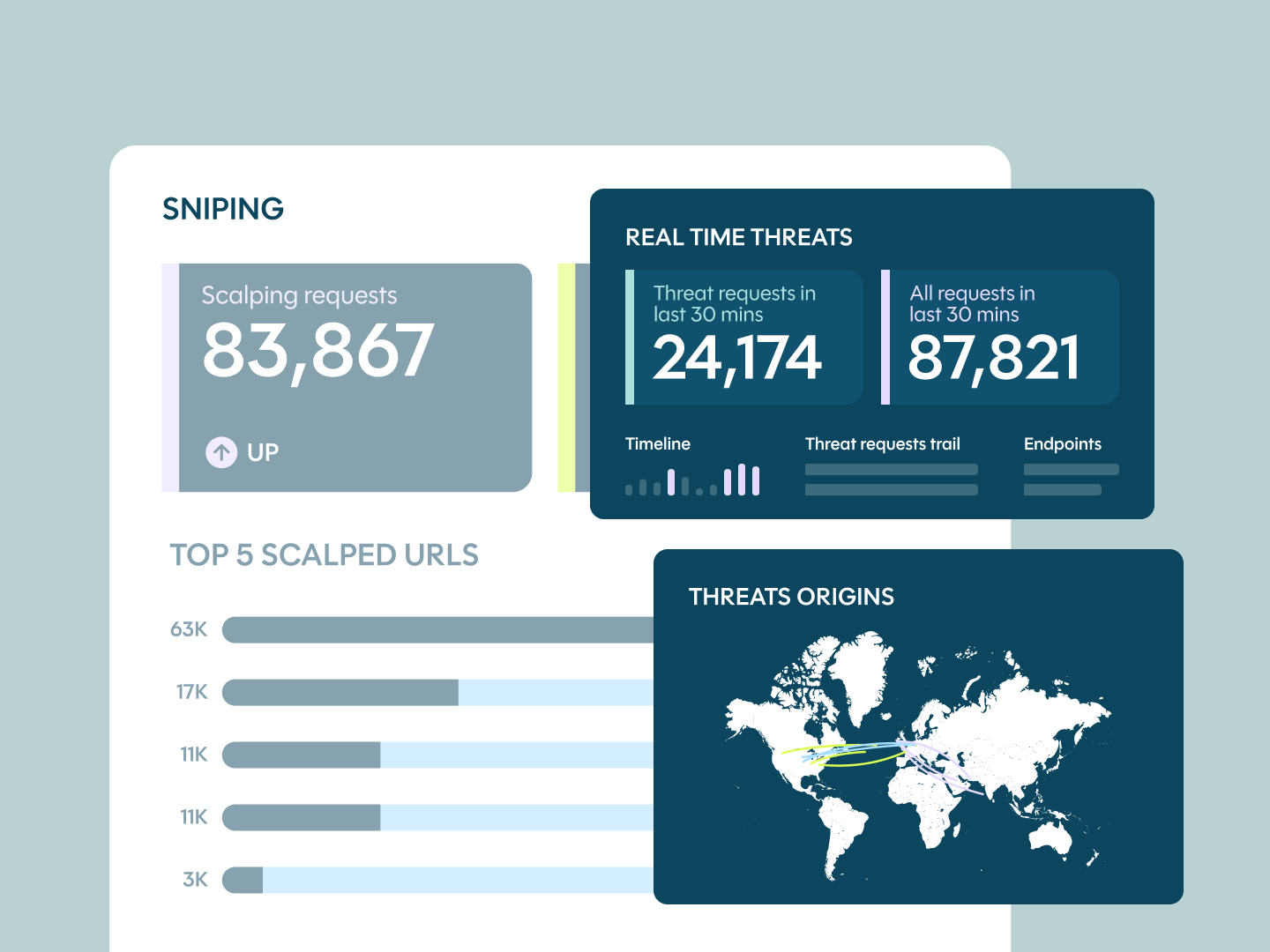Click the 17K scalped URL bar
Image resolution: width=1270 pixels, height=952 pixels.
point(438,692)
